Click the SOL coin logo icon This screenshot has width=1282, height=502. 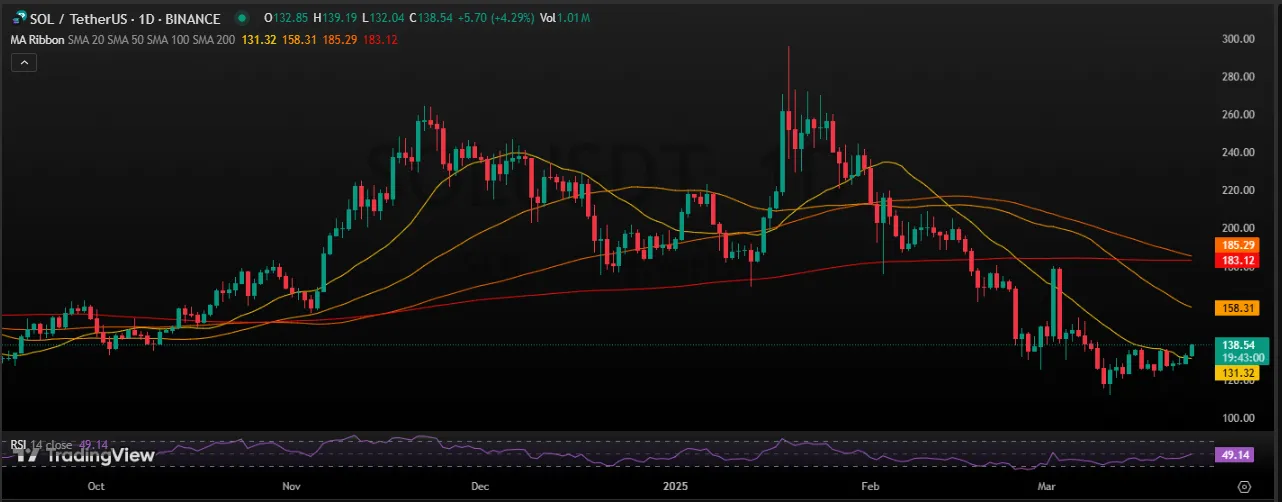[x=19, y=18]
